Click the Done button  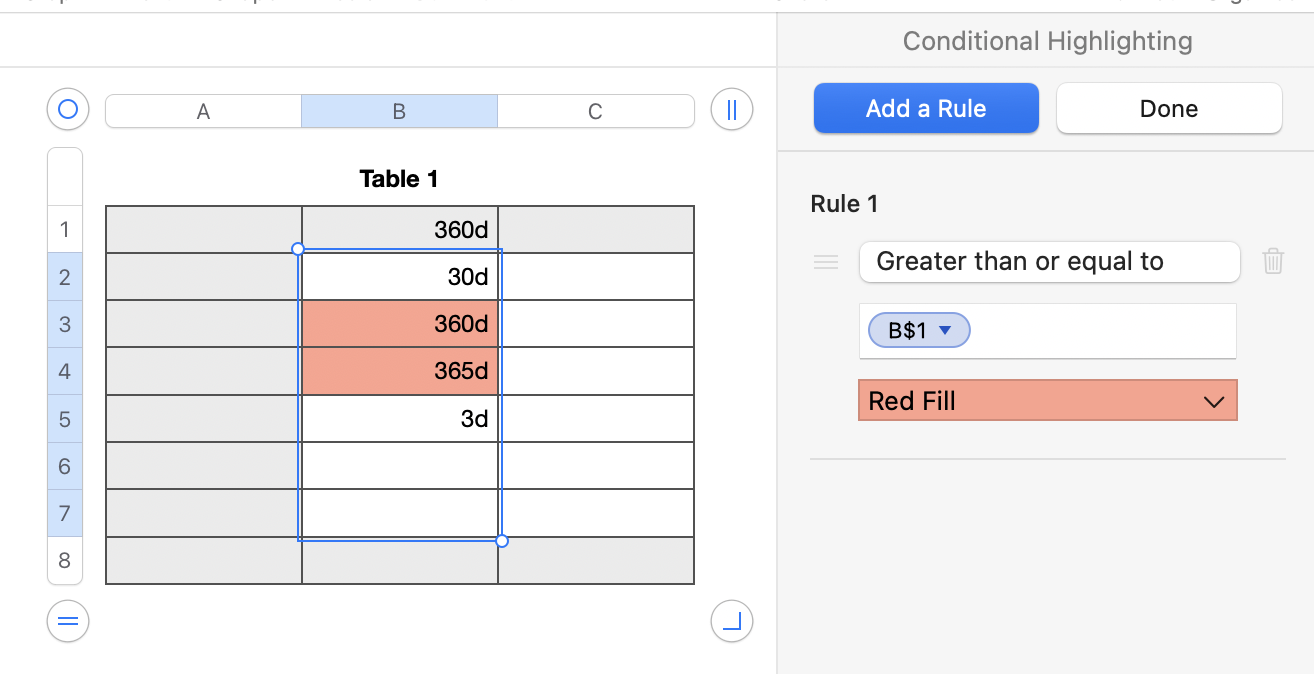point(1168,108)
